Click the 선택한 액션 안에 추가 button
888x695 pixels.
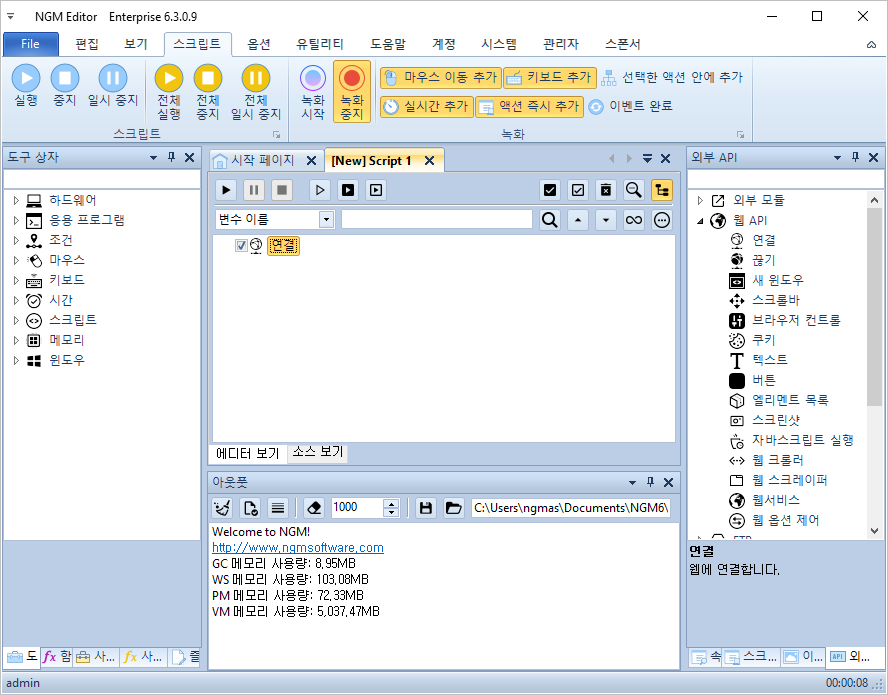tap(672, 78)
